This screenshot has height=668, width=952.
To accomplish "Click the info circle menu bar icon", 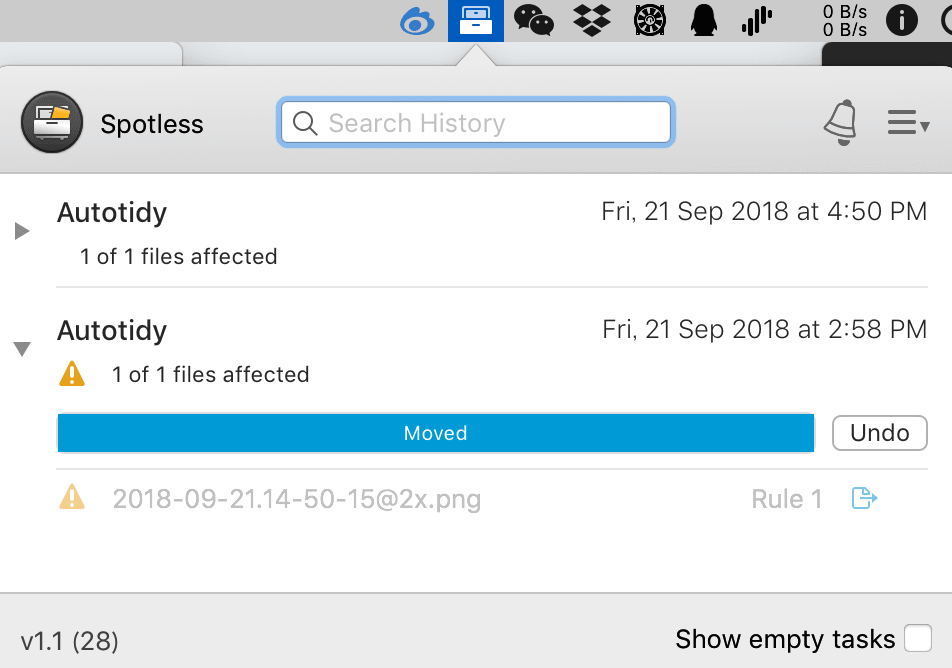I will [x=902, y=21].
